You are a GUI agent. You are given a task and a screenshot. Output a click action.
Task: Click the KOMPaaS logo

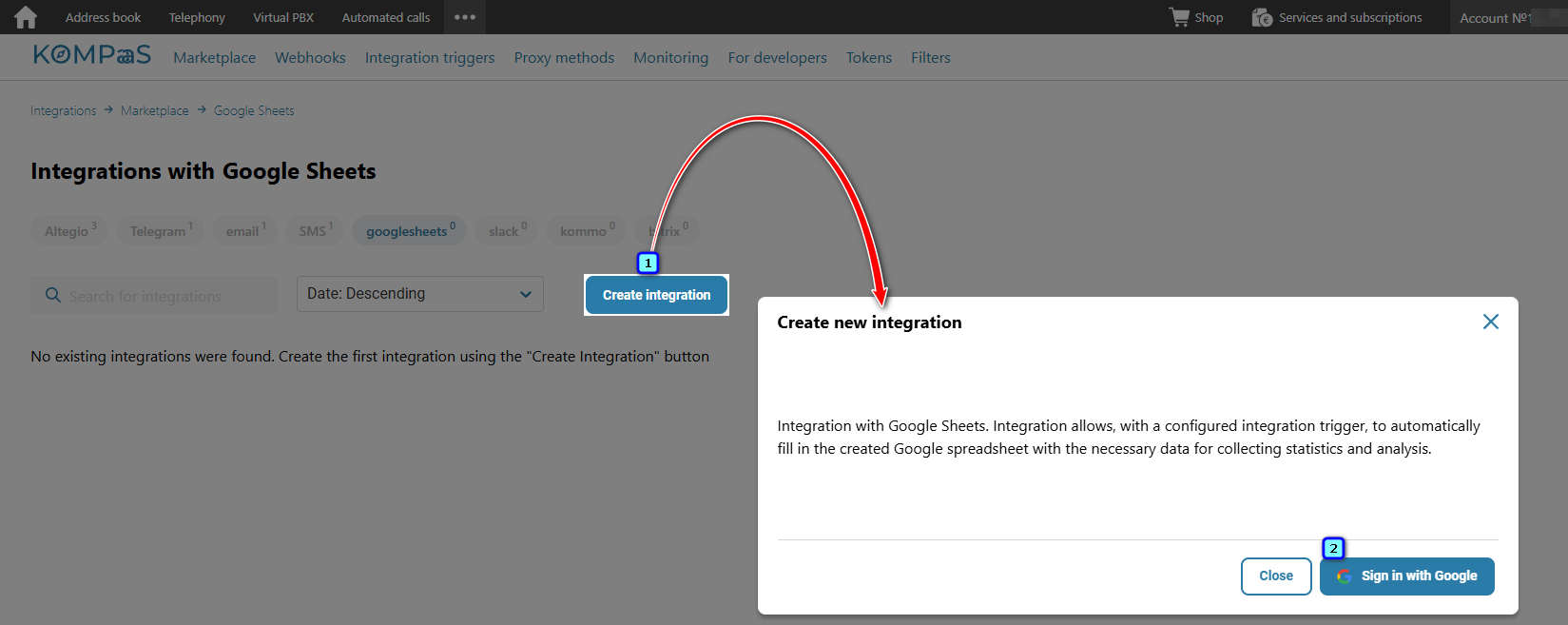click(x=92, y=55)
